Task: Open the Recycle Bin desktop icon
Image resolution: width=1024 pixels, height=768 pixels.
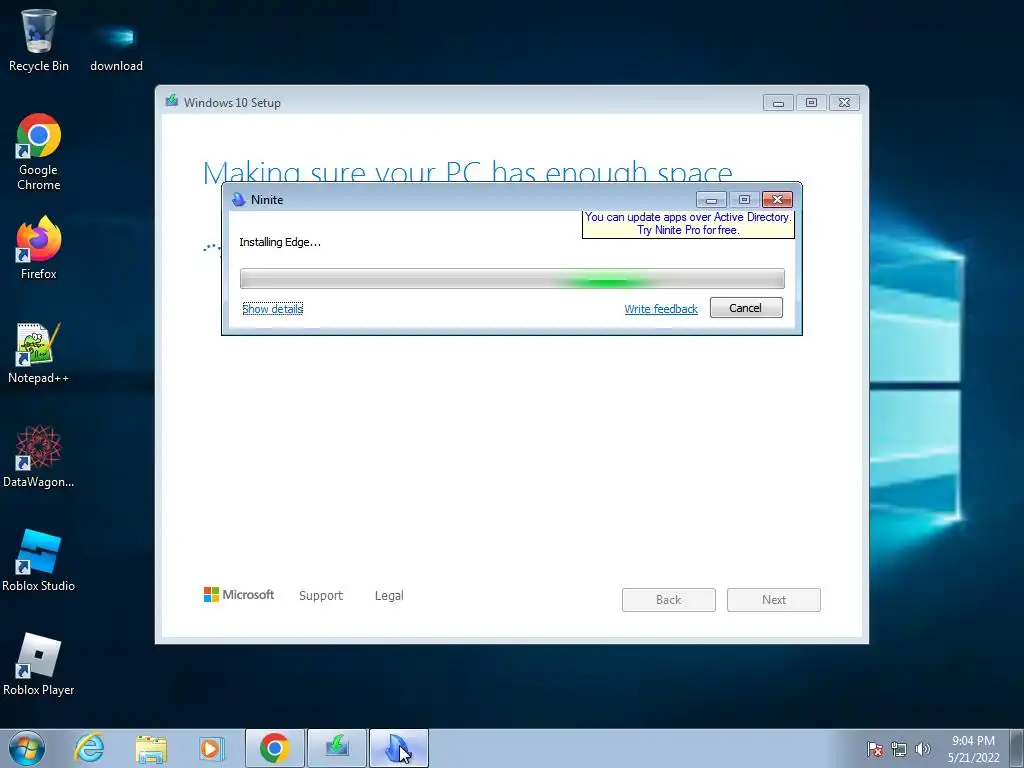Action: 39,40
